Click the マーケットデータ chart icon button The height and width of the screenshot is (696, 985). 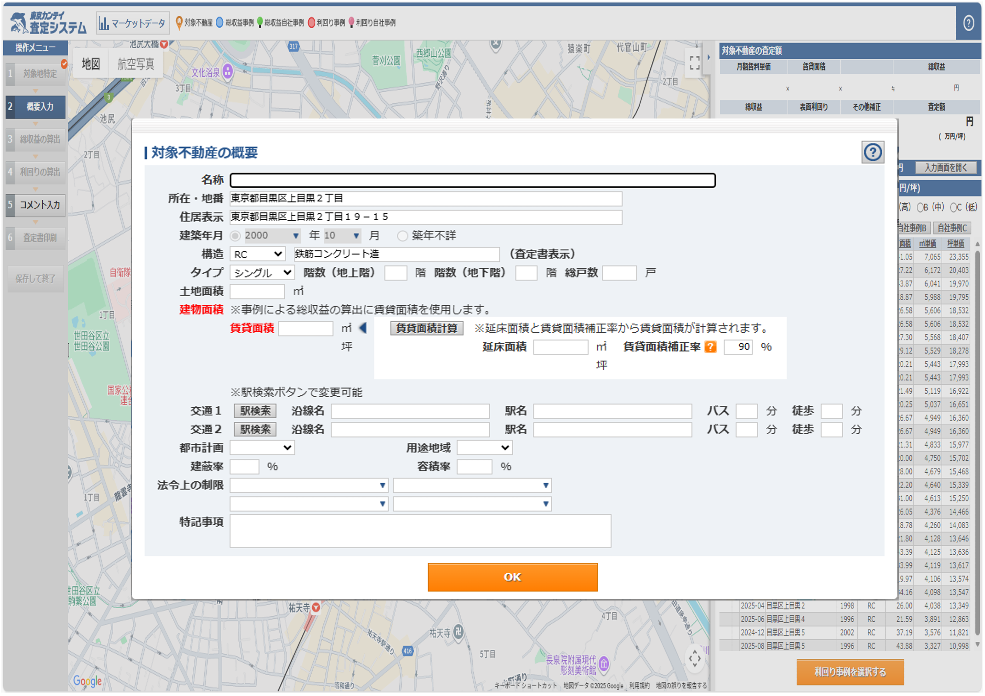pos(132,22)
